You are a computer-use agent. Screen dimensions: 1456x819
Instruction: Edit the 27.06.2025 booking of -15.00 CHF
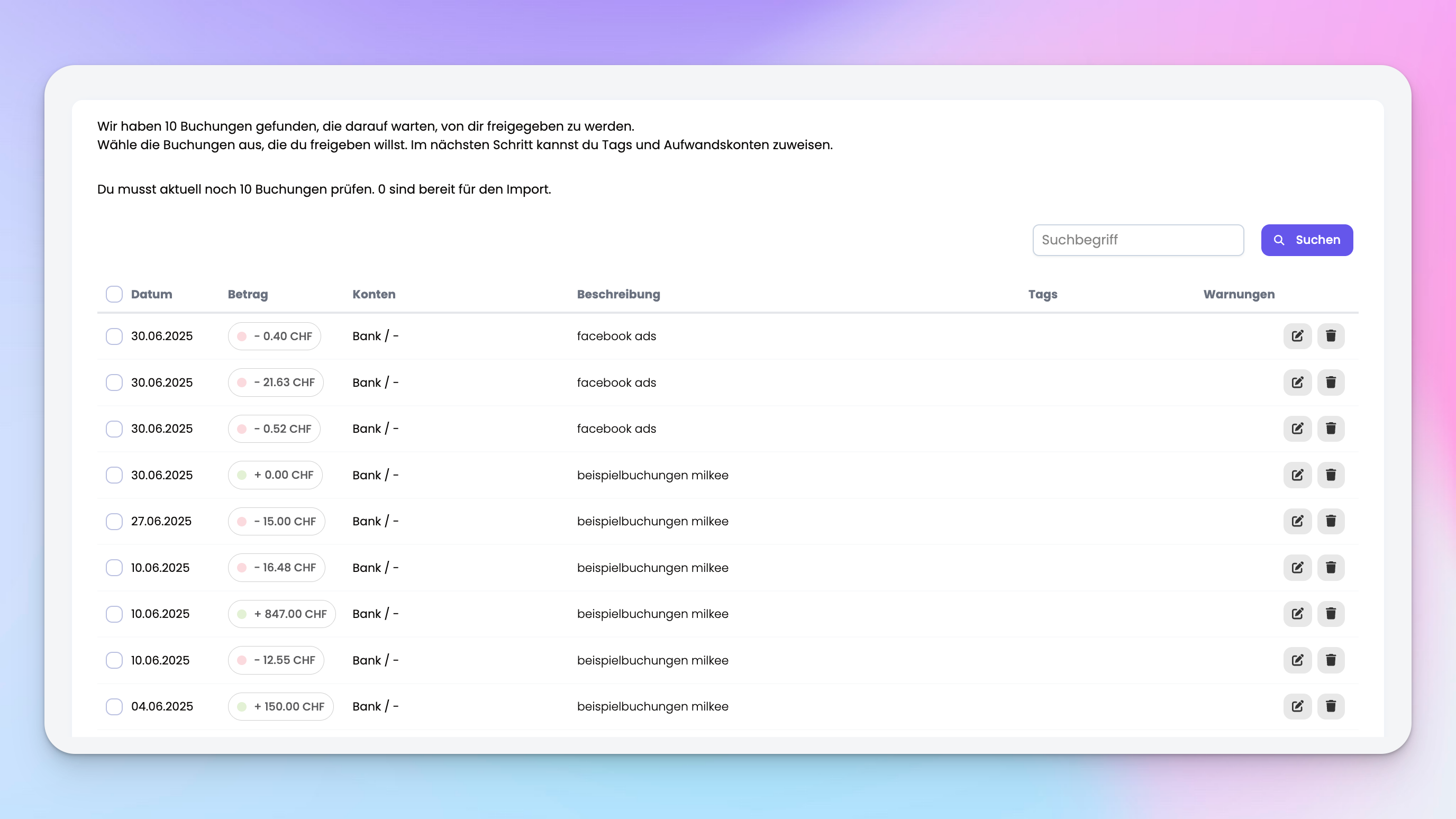point(1297,521)
